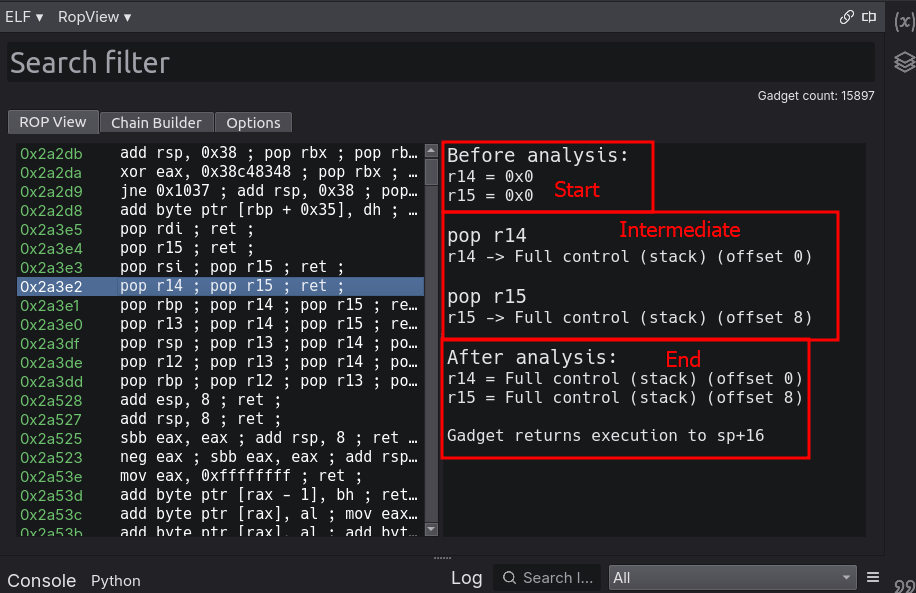Click the sync link icon in header
Viewport: 916px width, 593px height.
point(846,17)
